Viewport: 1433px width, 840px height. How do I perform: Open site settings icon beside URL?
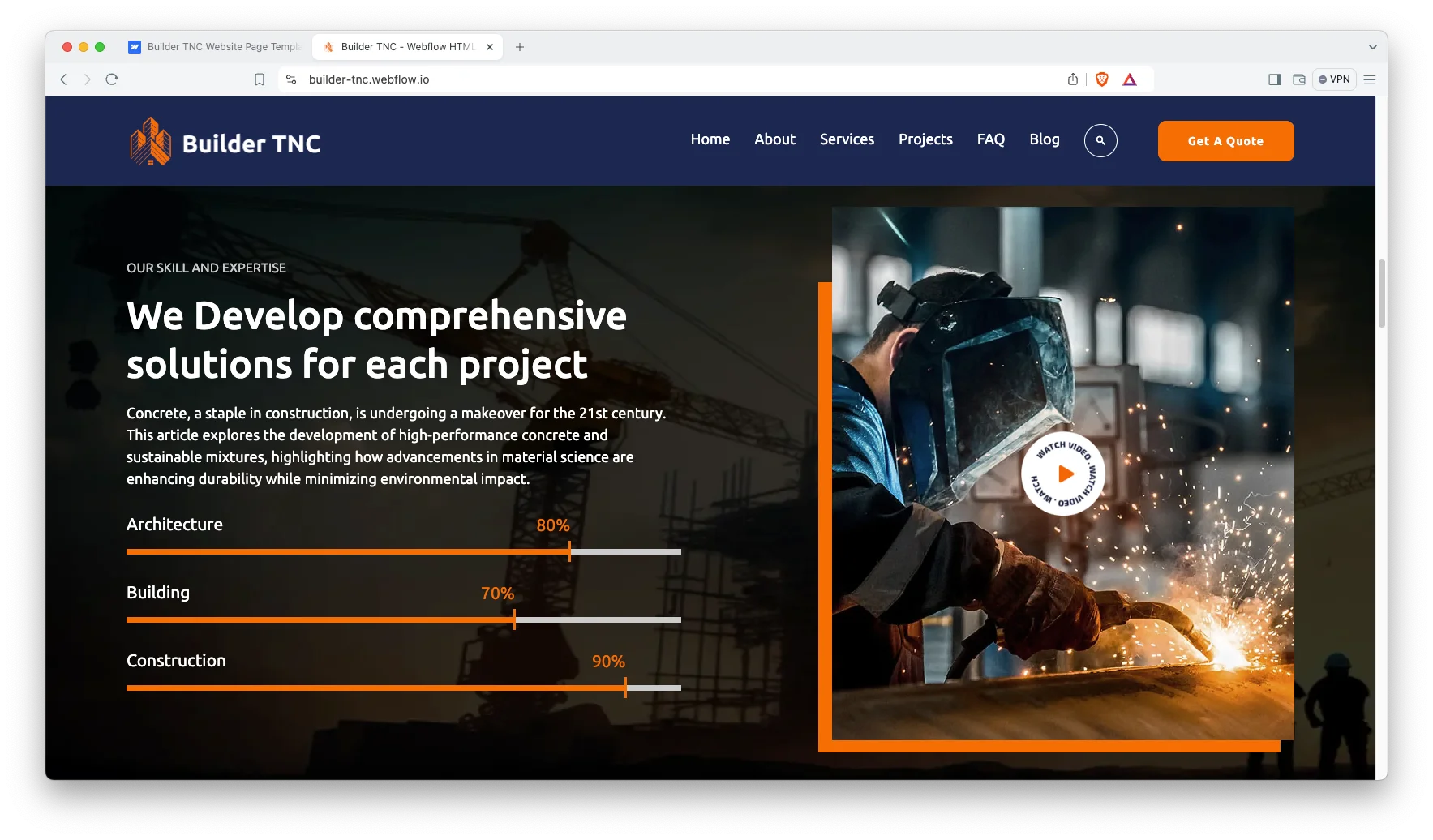pyautogui.click(x=291, y=79)
